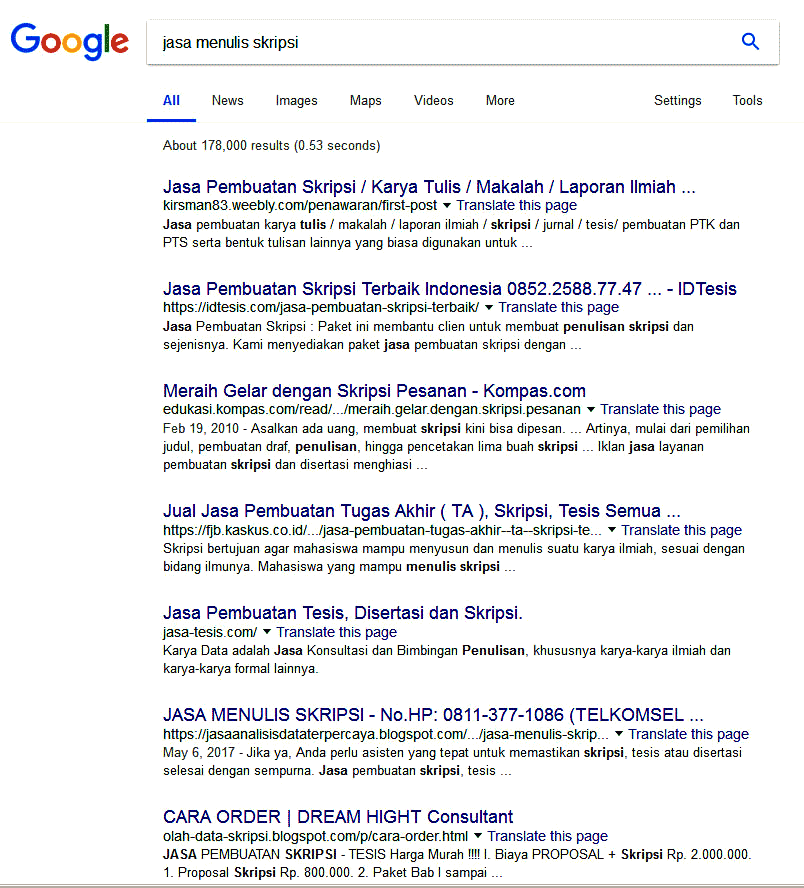Open the IDTesis 'Jasa Pembuatan Skripsi Terbaik' result

[449, 288]
